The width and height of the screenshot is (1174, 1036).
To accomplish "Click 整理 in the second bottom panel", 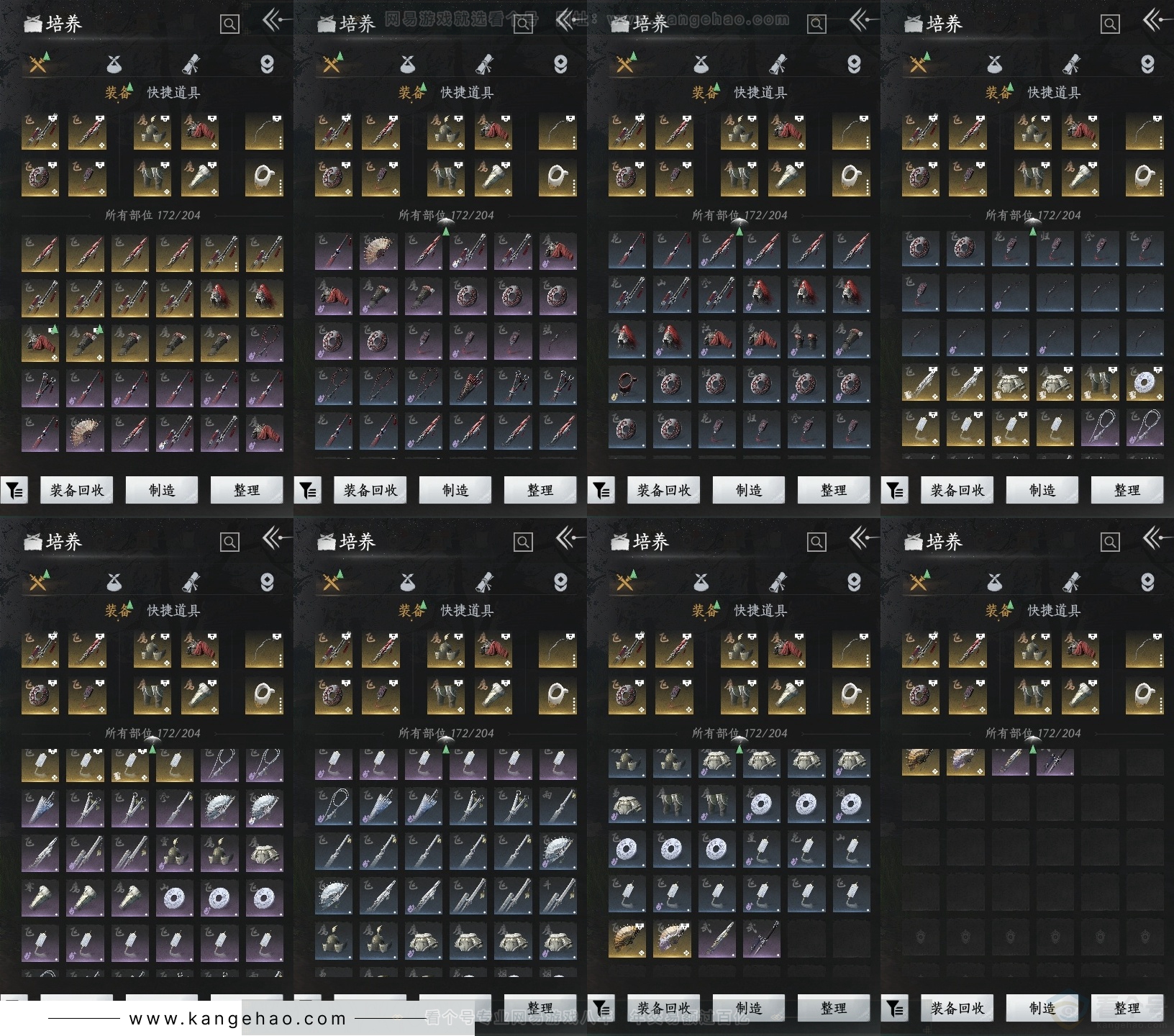I will click(x=540, y=1009).
